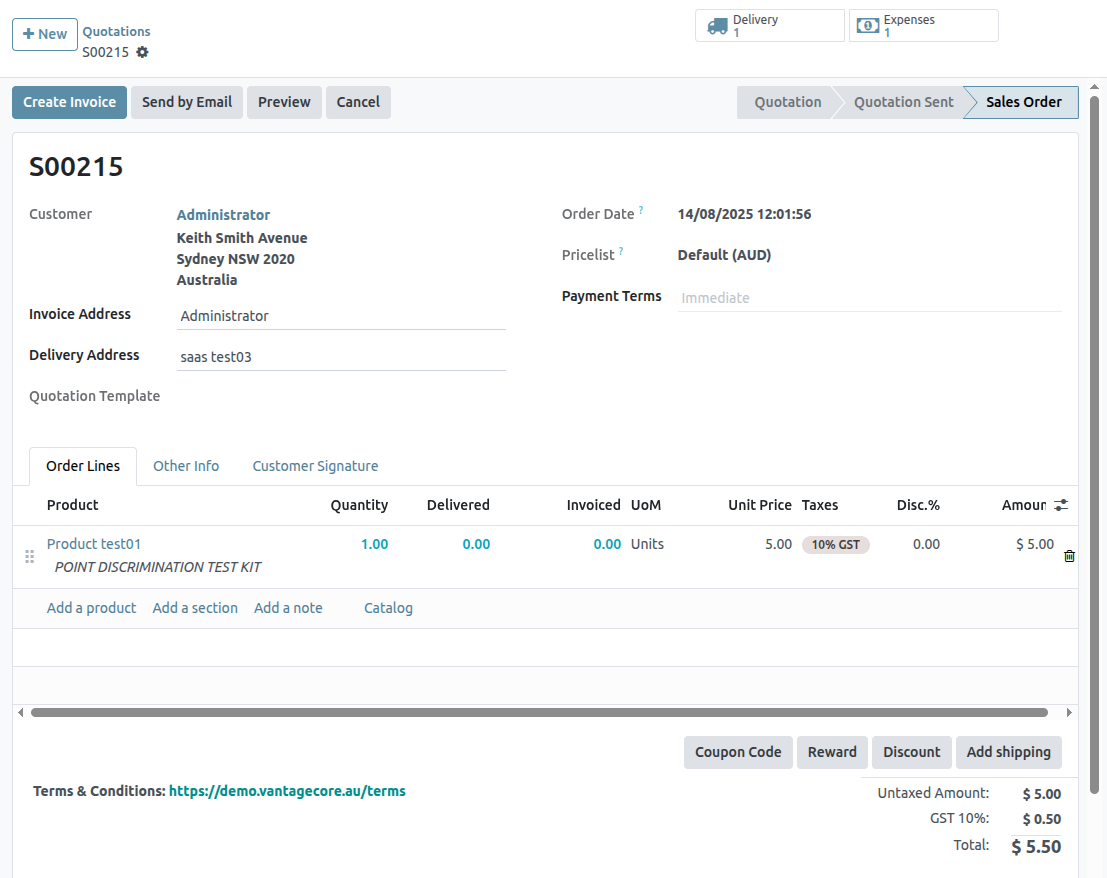Open the Payment Terms dropdown field
This screenshot has height=878, width=1107.
[868, 298]
